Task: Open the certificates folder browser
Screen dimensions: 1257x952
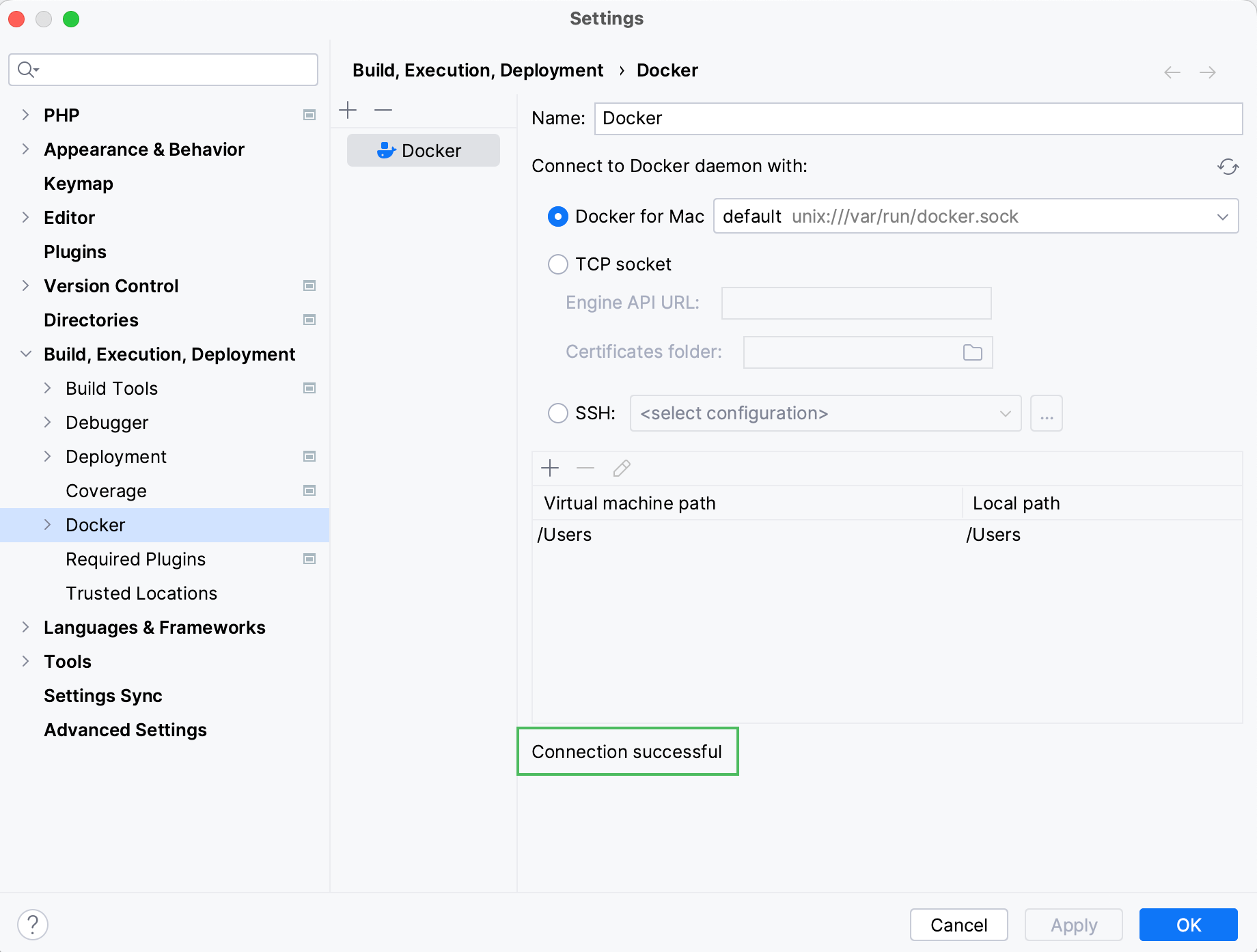Action: (x=971, y=352)
